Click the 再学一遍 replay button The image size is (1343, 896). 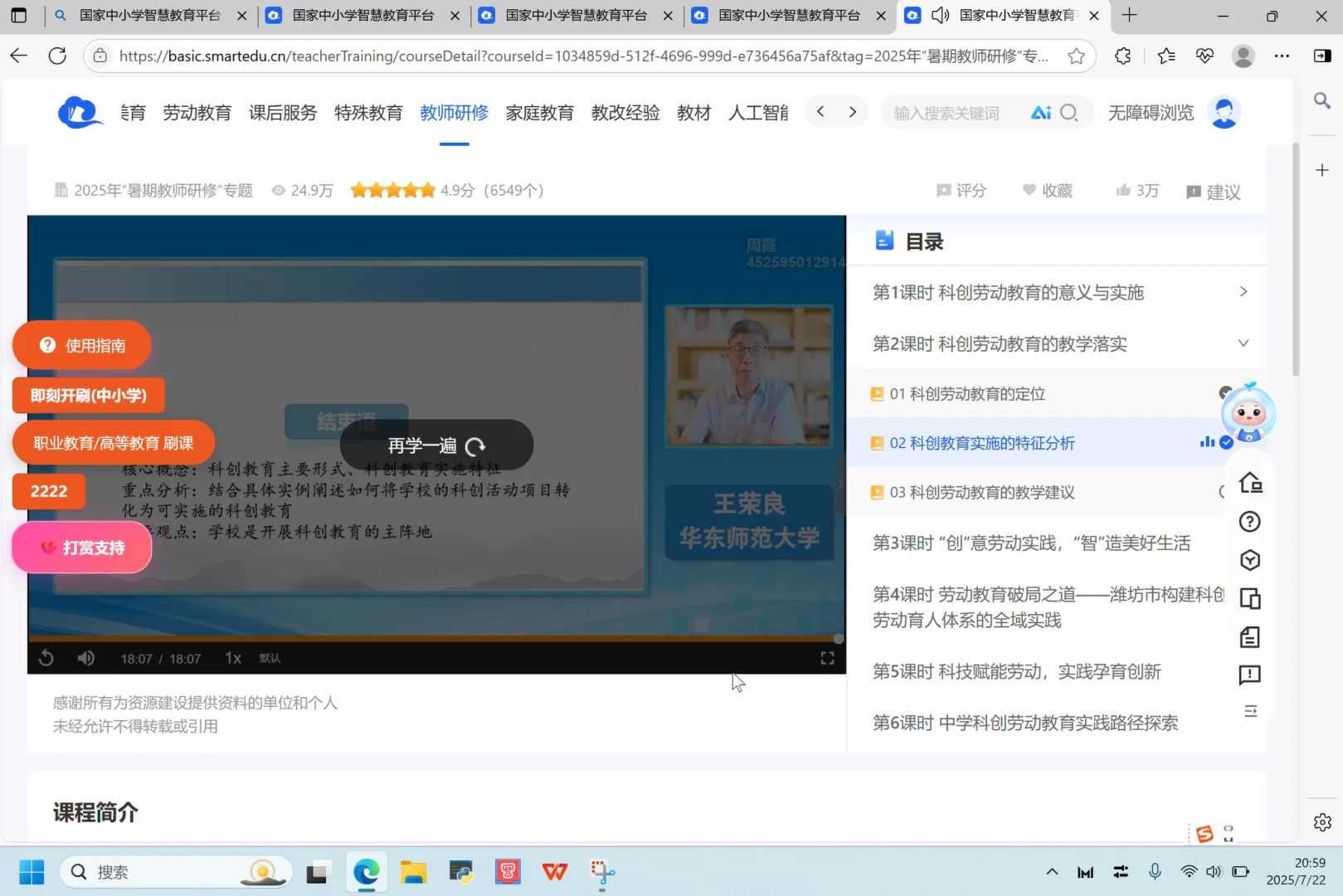click(435, 445)
